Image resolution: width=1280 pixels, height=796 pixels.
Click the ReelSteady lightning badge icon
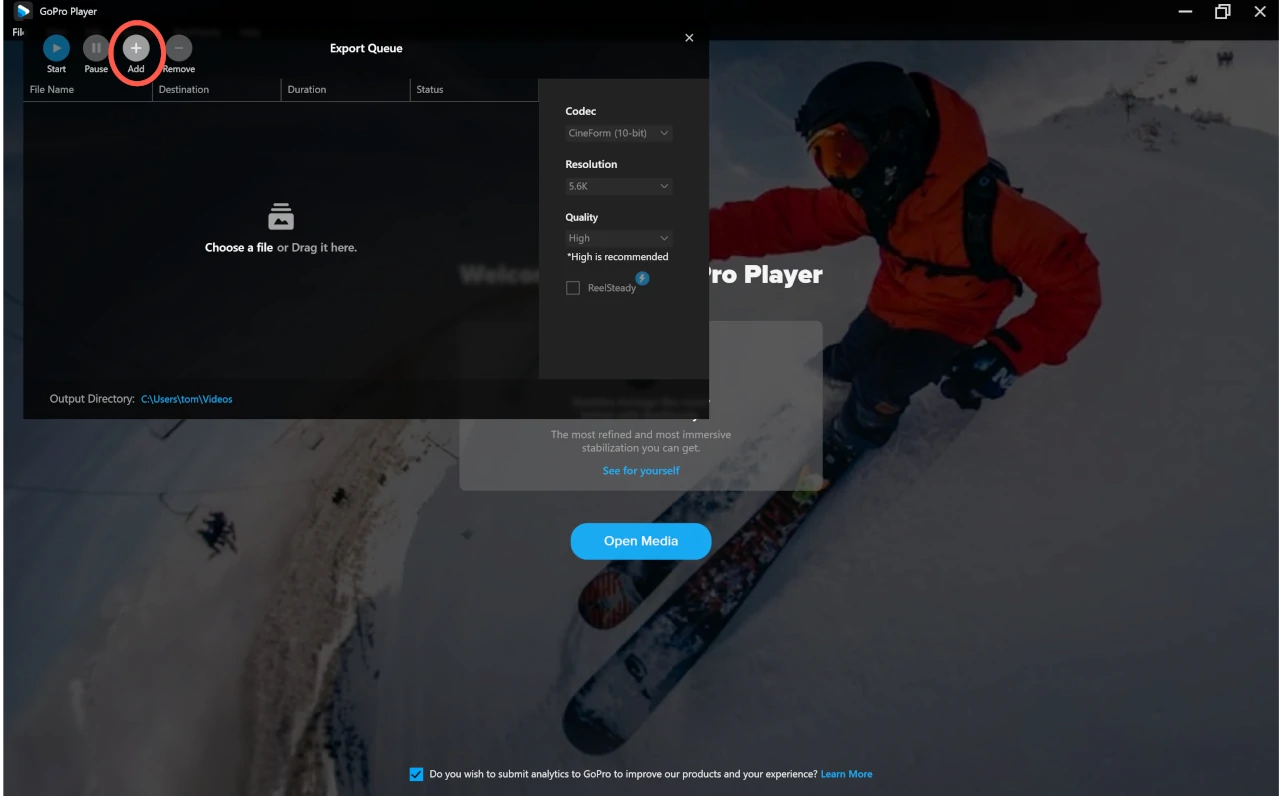(643, 278)
